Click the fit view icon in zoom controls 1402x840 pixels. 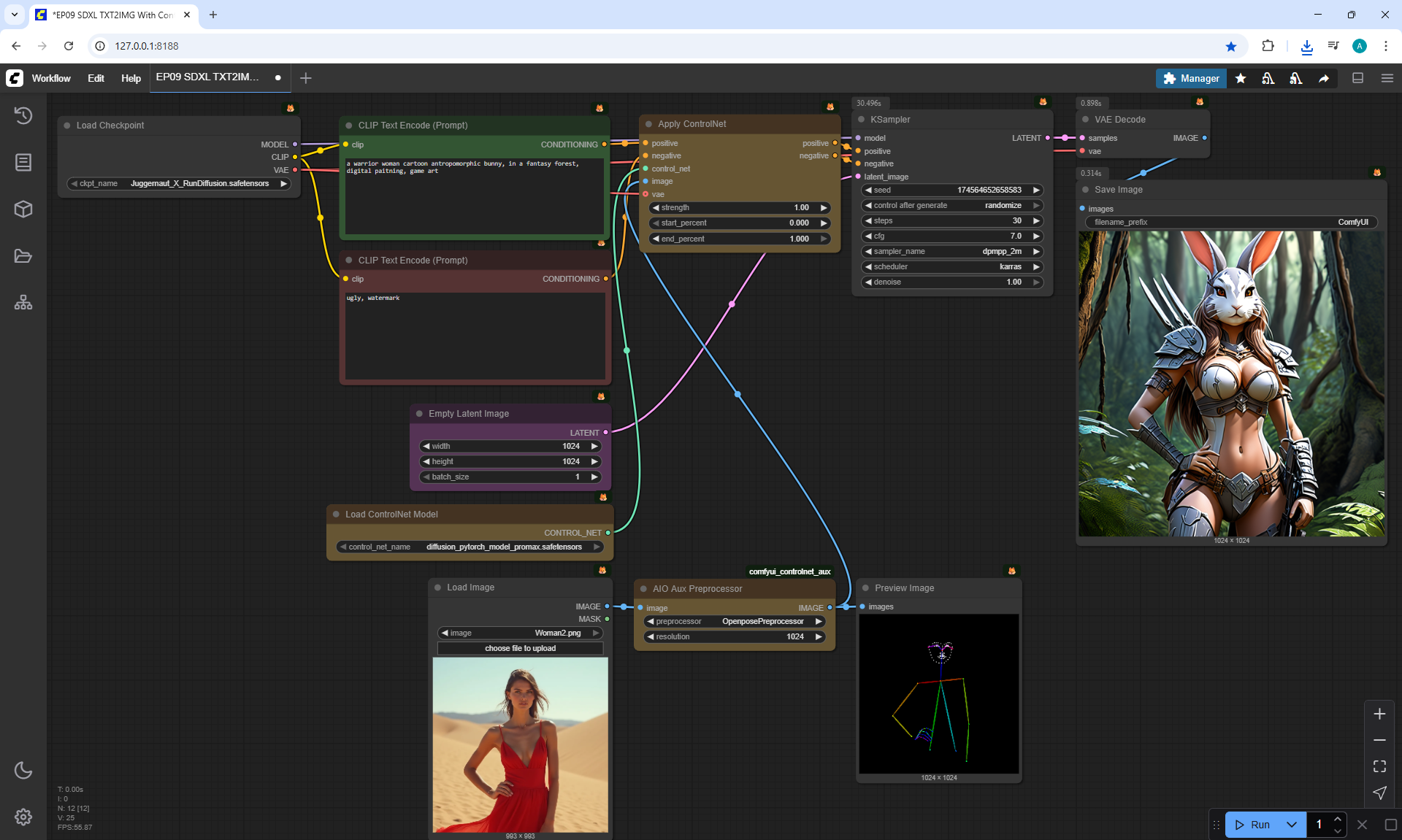tap(1379, 766)
